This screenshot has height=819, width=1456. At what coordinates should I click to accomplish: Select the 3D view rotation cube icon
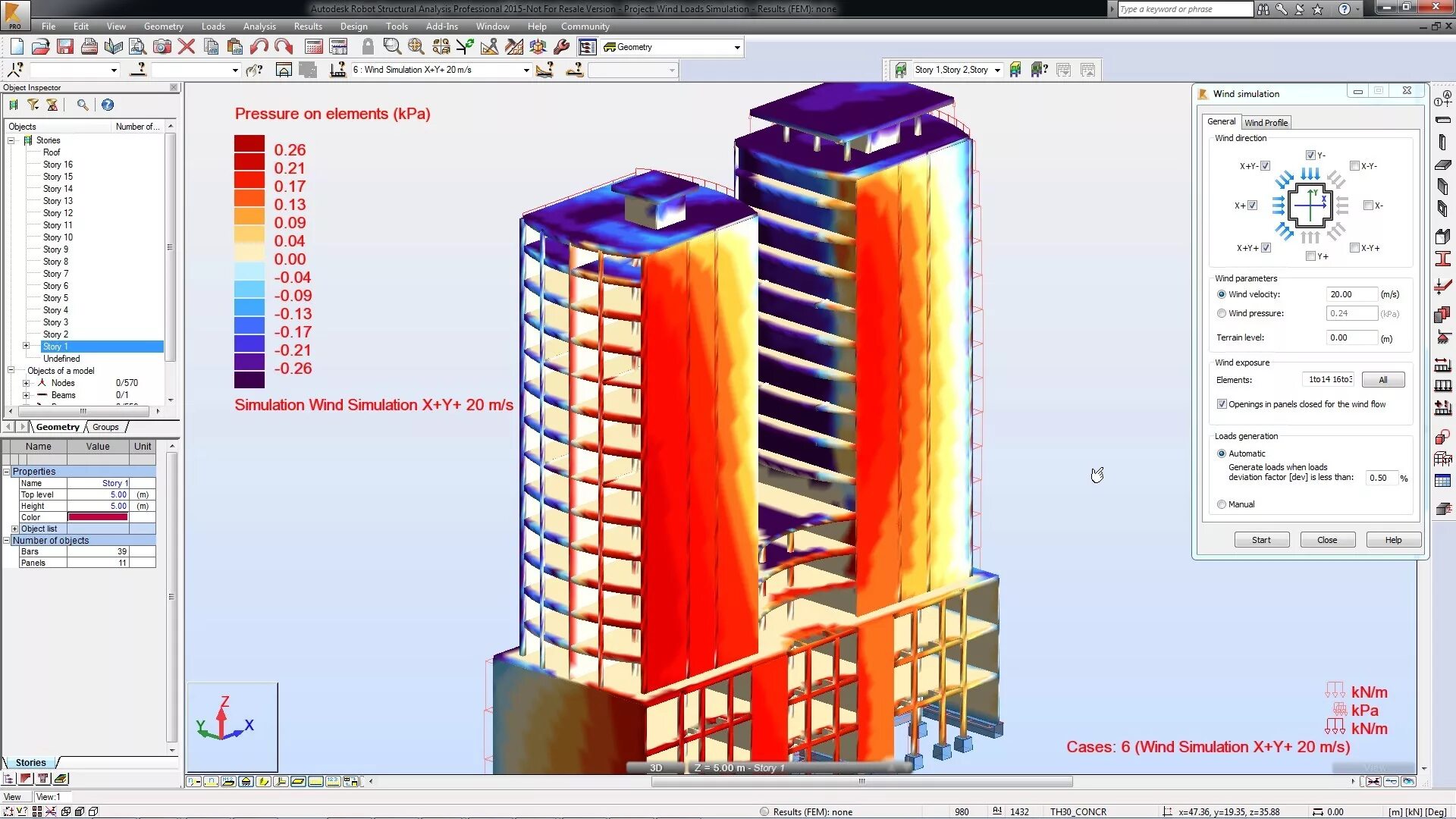tap(537, 46)
